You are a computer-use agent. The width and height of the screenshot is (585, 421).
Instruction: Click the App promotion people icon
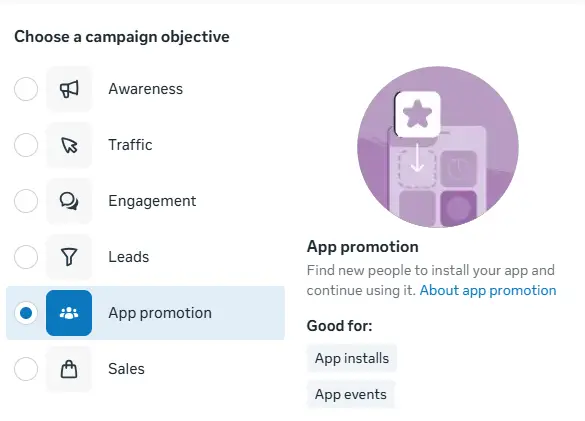69,313
